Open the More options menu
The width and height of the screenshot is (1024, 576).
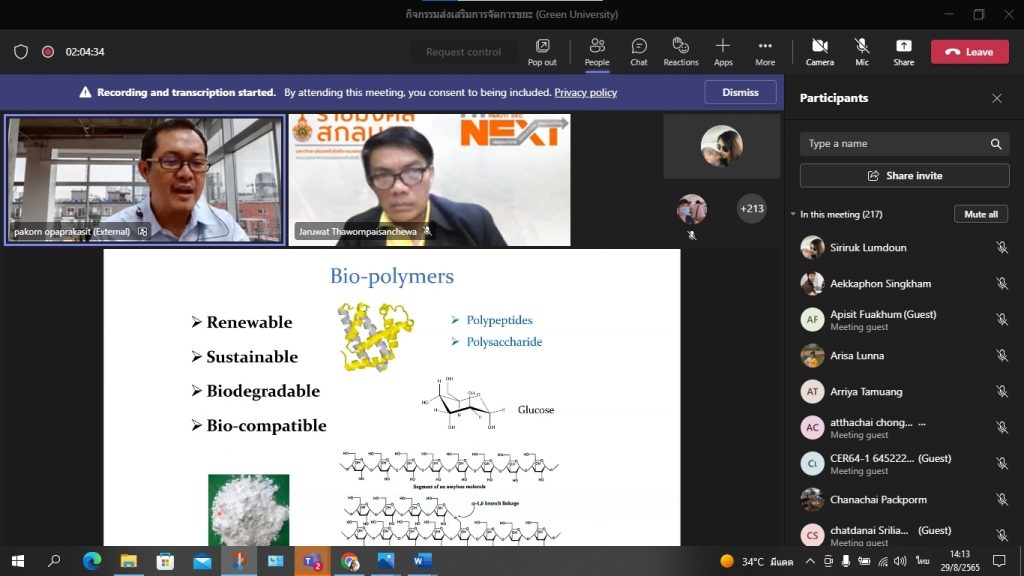765,52
